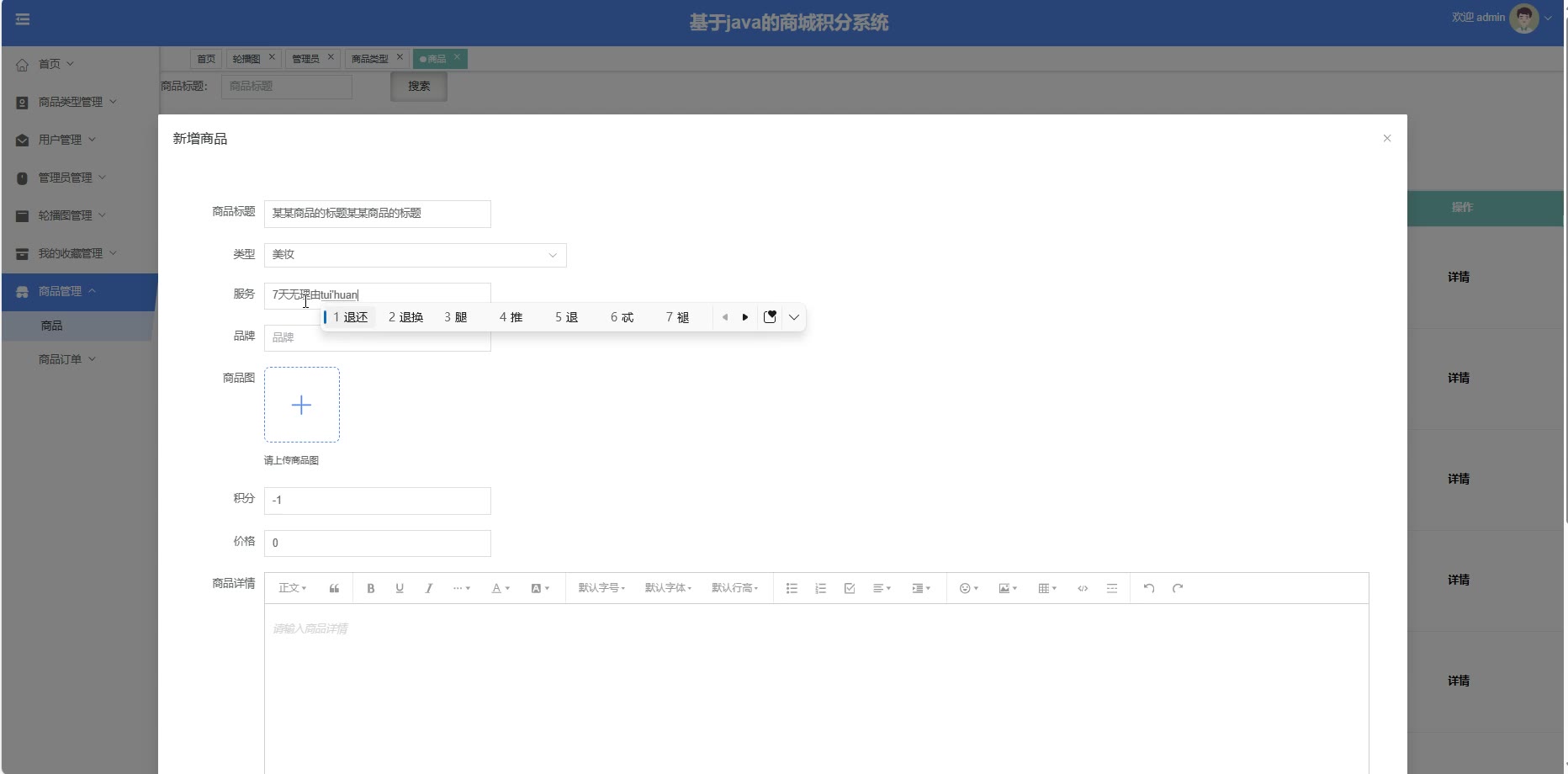Switch to the 商品类型 tab
The image size is (1568, 774).
coord(370,59)
